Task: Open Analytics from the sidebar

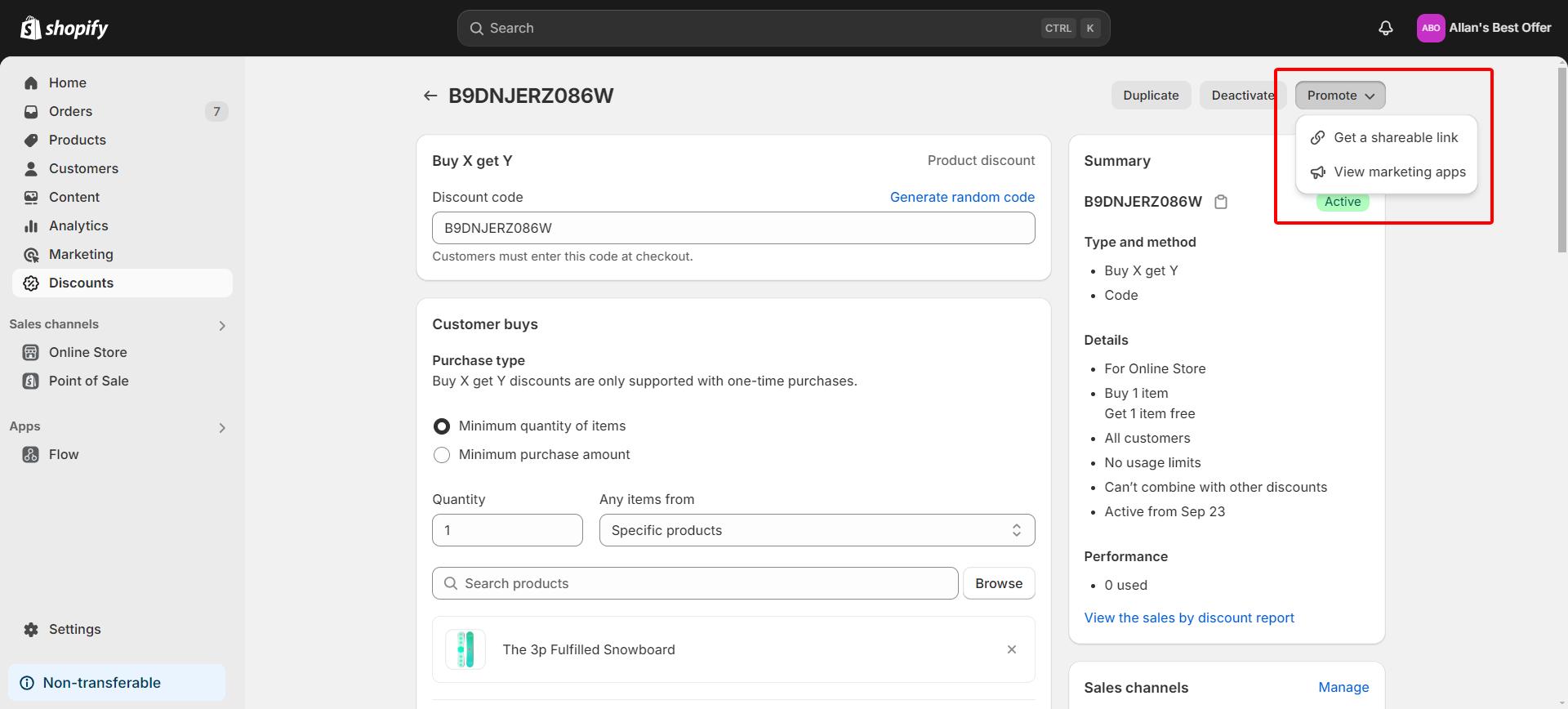Action: tap(78, 225)
